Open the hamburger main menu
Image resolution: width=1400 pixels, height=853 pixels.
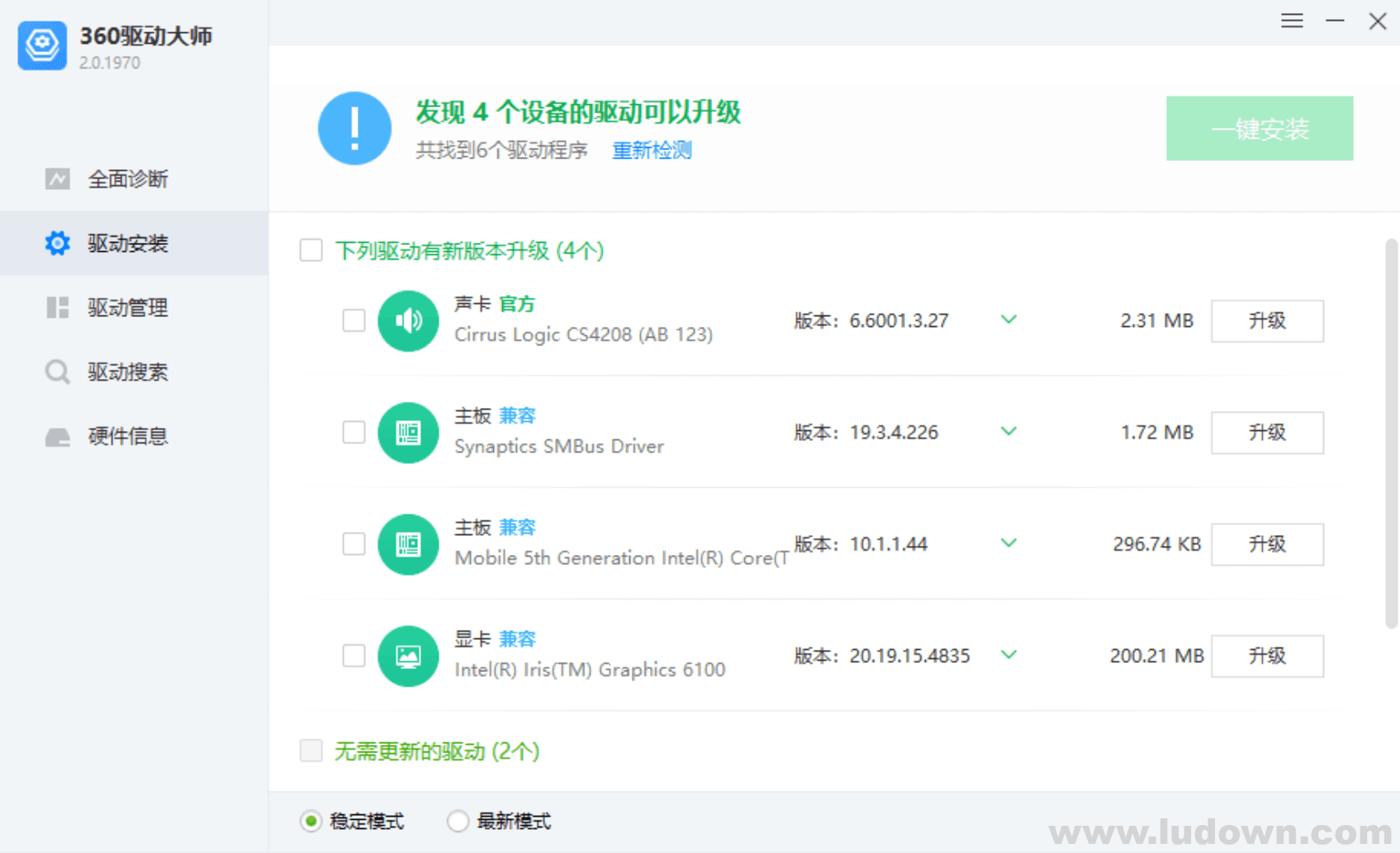tap(1293, 21)
